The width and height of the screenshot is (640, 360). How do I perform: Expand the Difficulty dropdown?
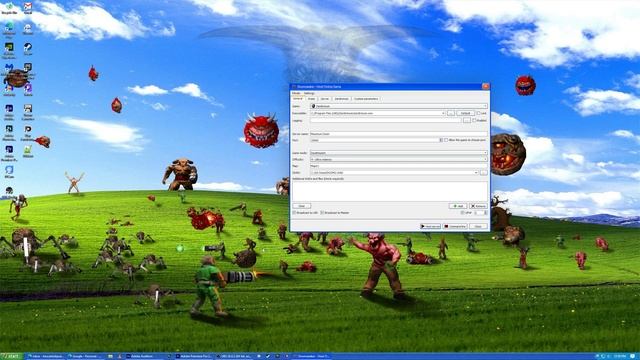point(399,160)
